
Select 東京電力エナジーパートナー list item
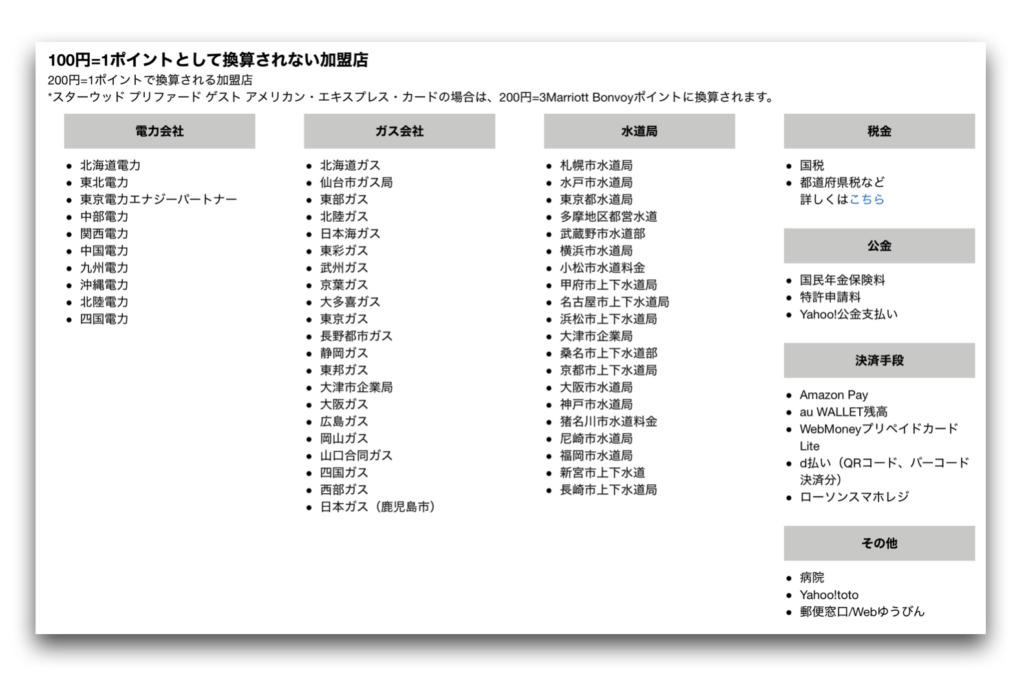click(159, 199)
